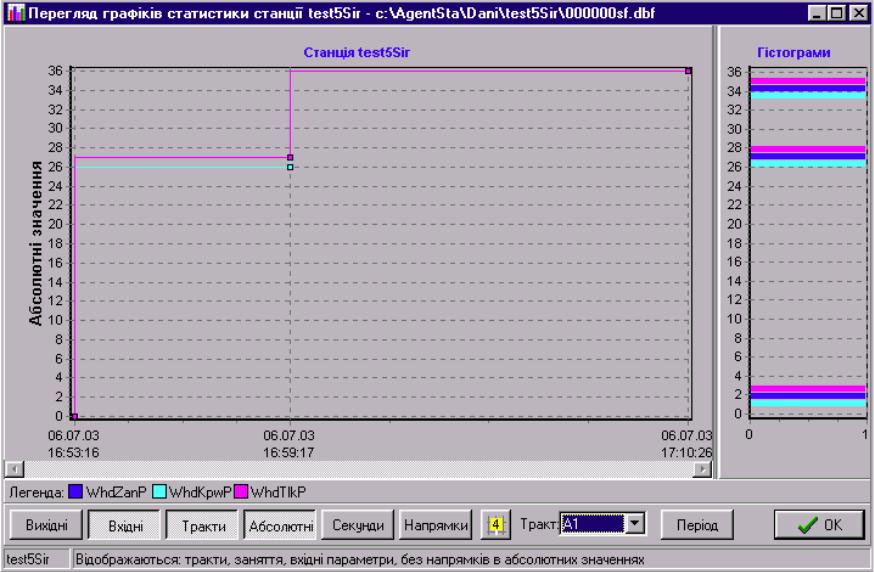Click the Станція test5Sir chart title

[357, 52]
